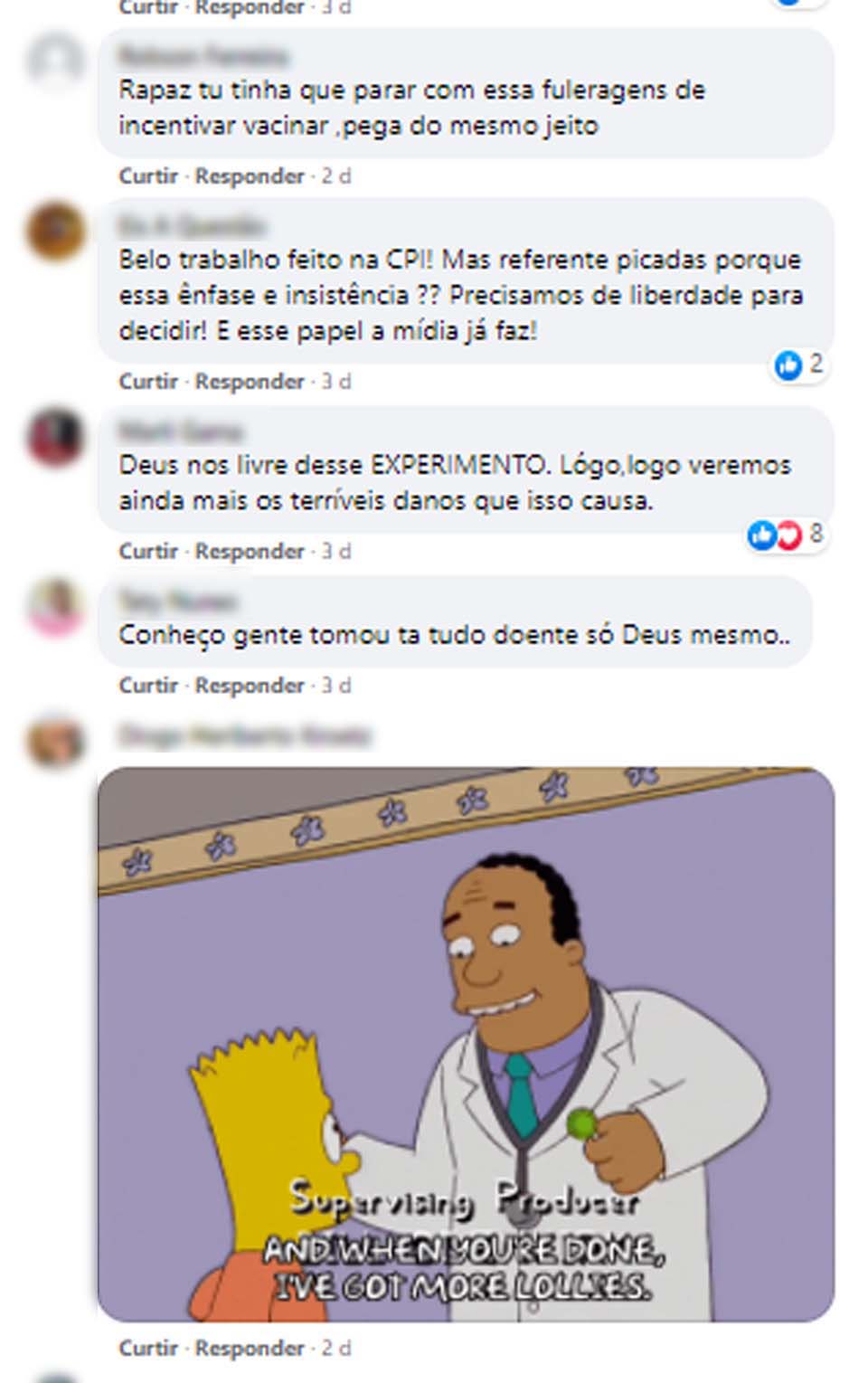Open the Simpsons doctor meme image
The height and width of the screenshot is (1383, 868).
coord(466,1045)
